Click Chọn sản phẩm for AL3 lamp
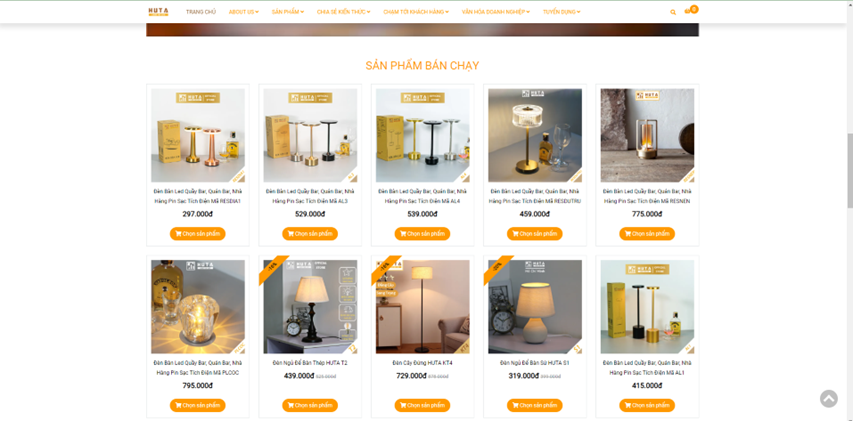 point(310,234)
